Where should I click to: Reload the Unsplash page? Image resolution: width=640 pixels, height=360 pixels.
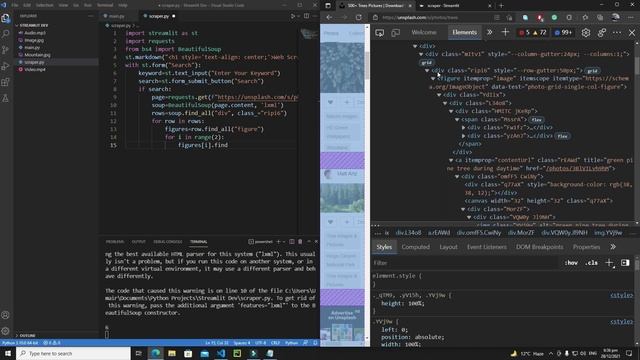pos(358,18)
